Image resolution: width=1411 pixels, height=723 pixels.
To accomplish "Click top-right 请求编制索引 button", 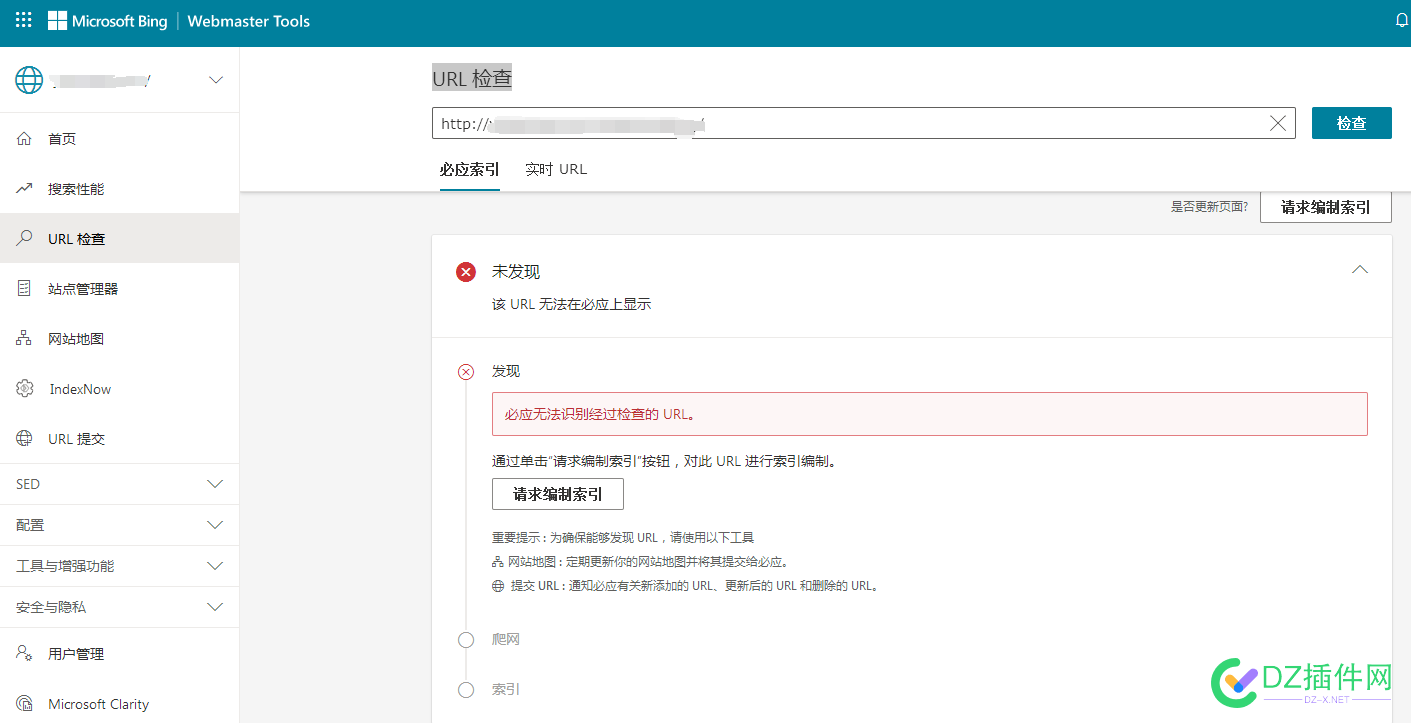I will pyautogui.click(x=1325, y=207).
